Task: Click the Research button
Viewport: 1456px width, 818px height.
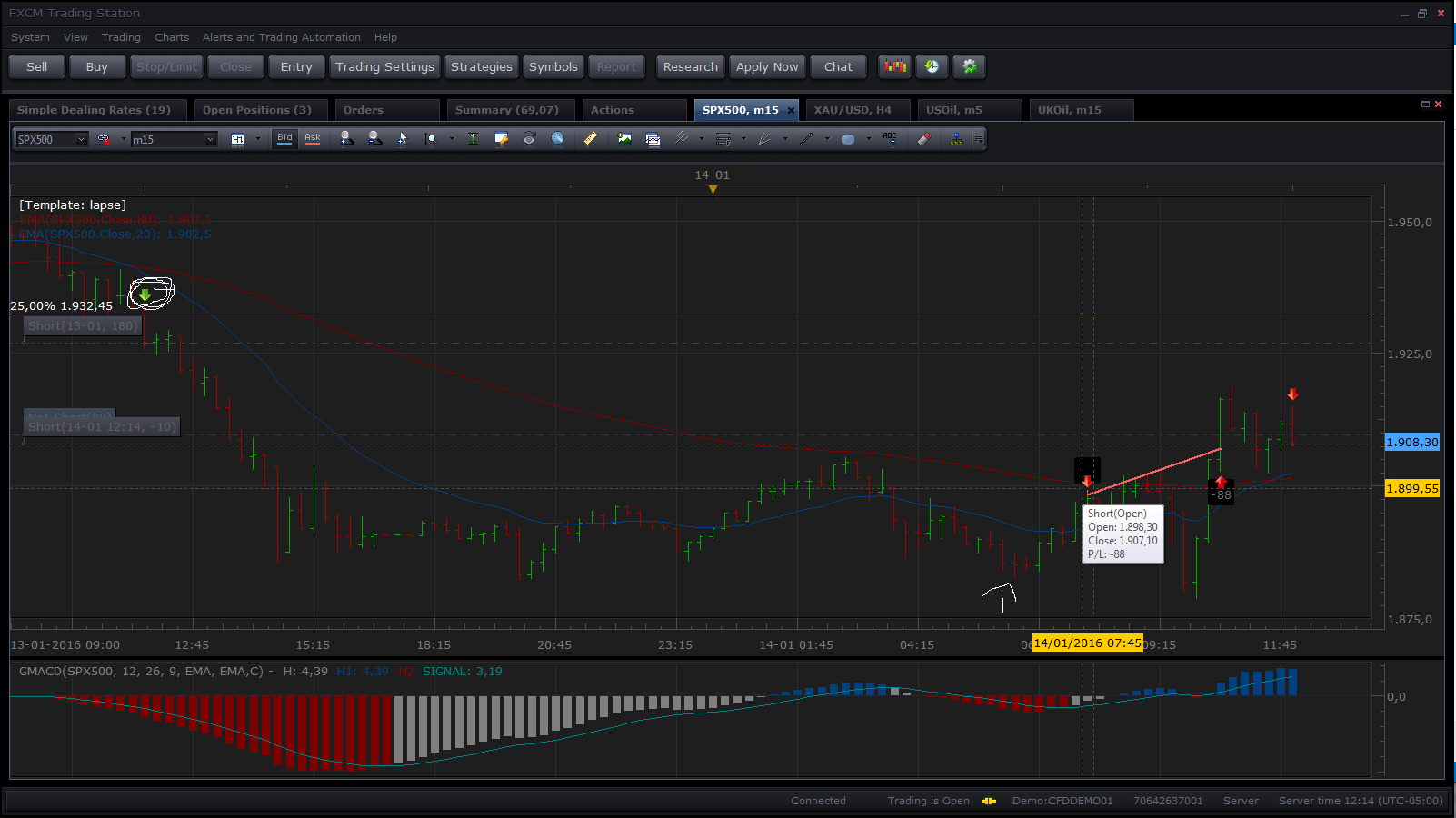Action: click(691, 66)
